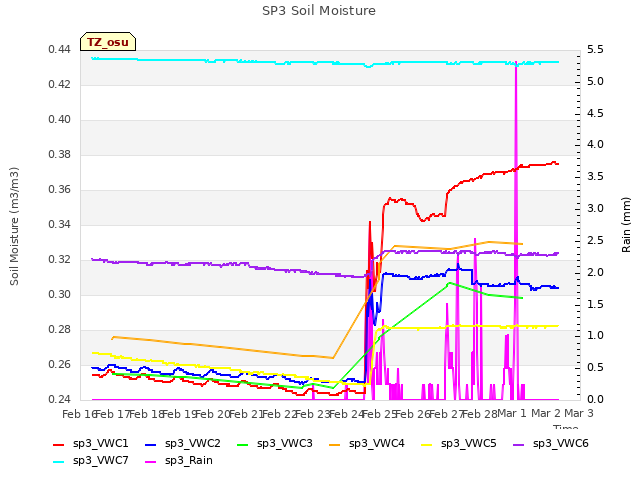Select the sp3_VWC7 legend entry

tap(91, 461)
